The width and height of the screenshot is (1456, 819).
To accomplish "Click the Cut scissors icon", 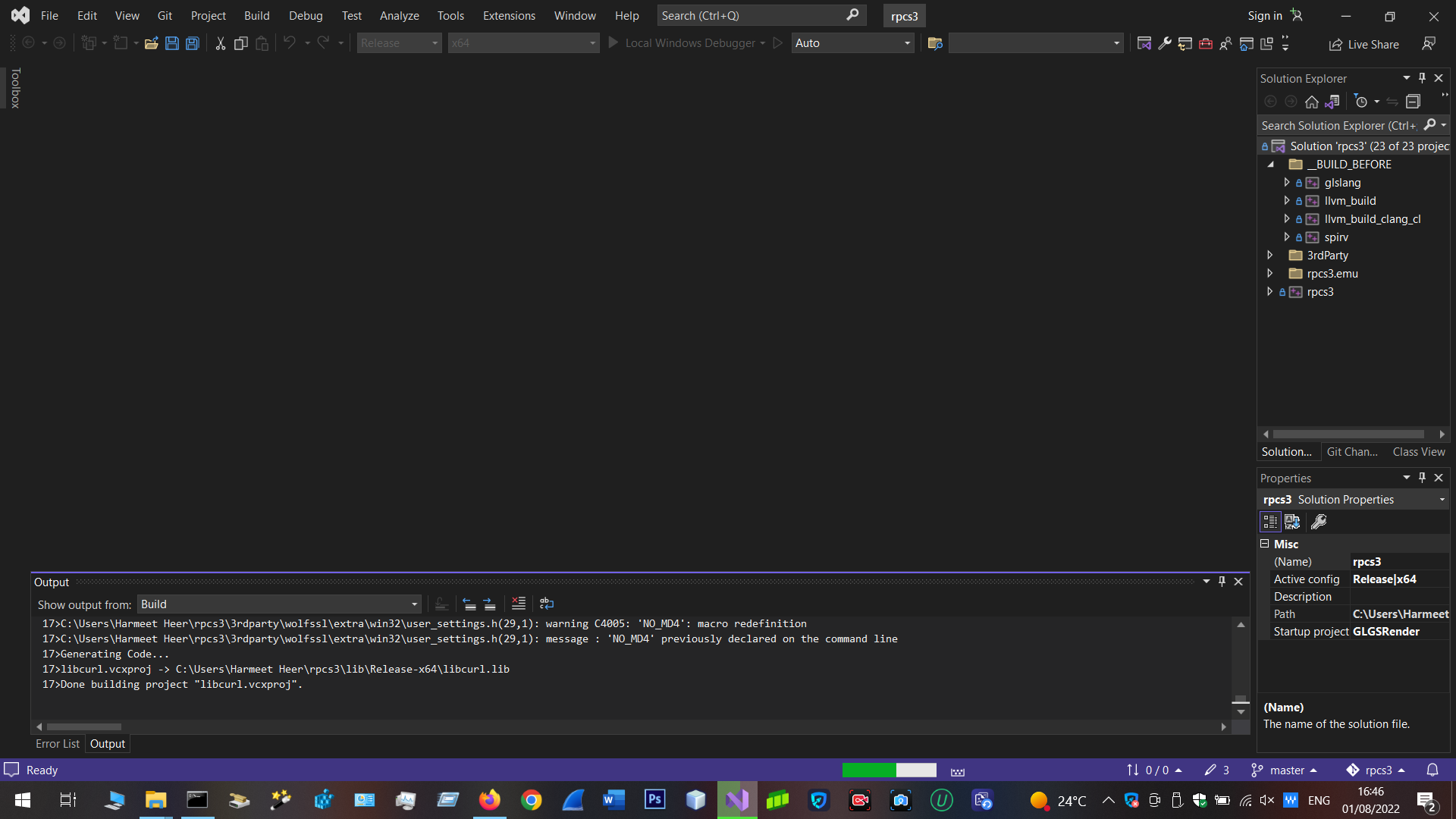I will pyautogui.click(x=220, y=43).
